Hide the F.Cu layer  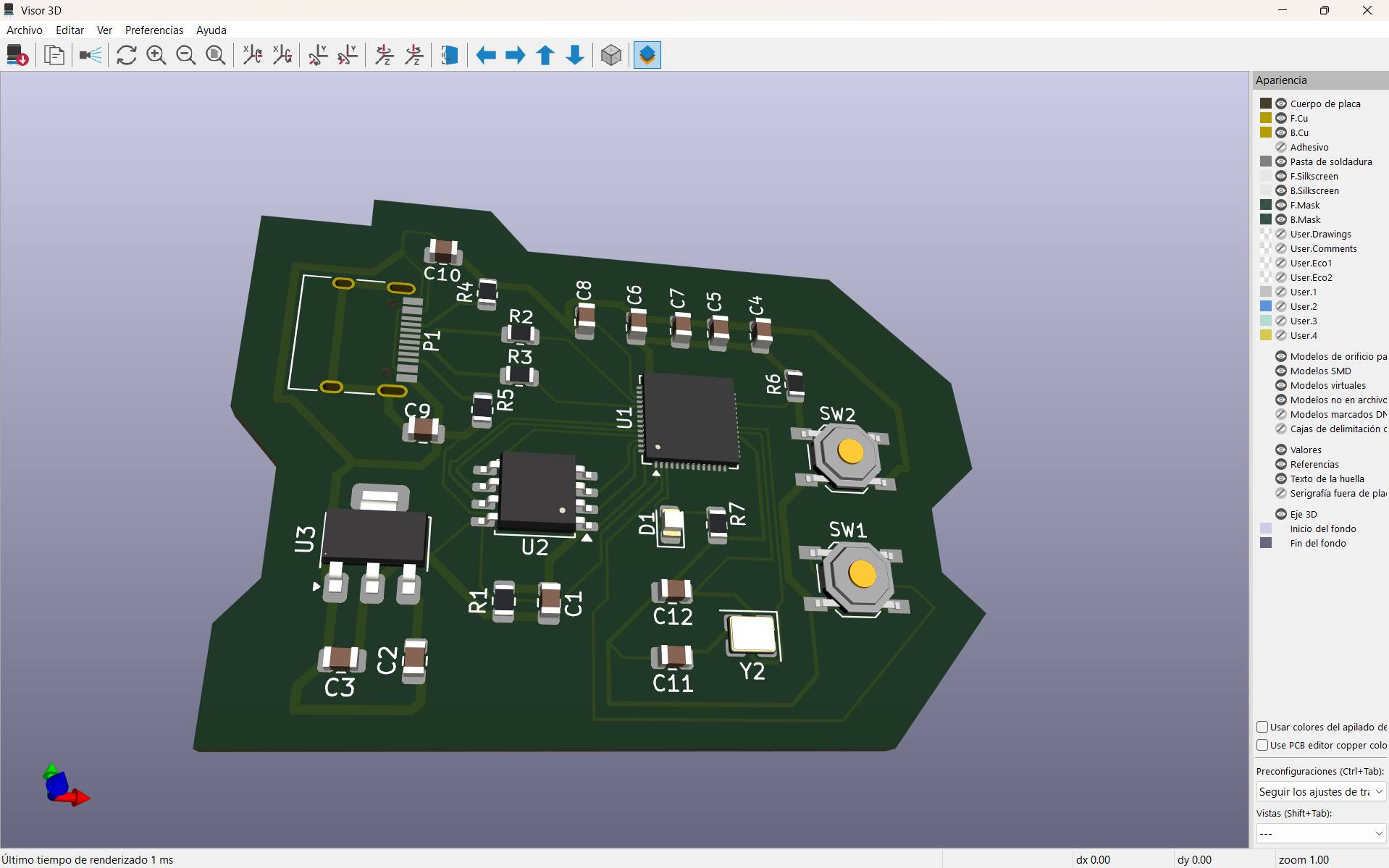[x=1280, y=117]
